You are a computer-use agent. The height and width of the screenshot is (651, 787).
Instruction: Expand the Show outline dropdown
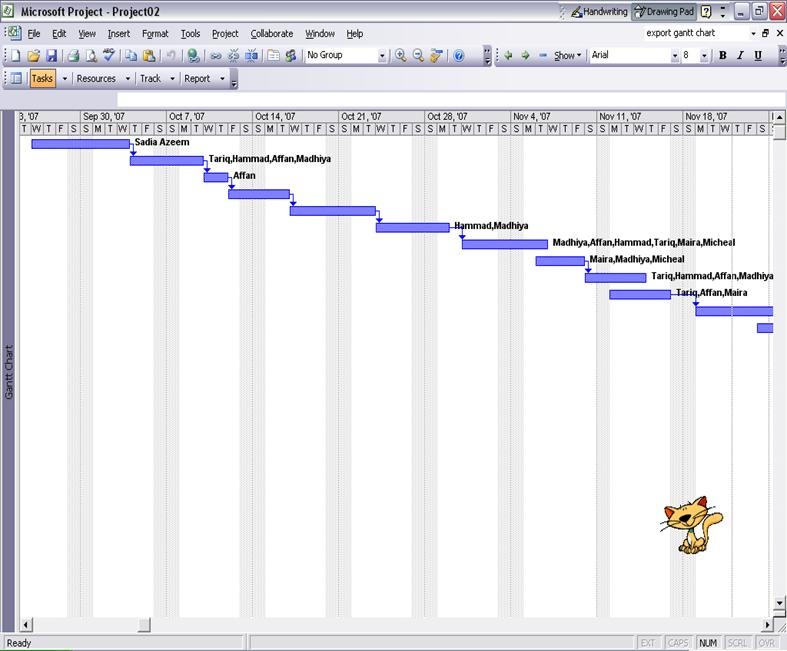coord(567,56)
